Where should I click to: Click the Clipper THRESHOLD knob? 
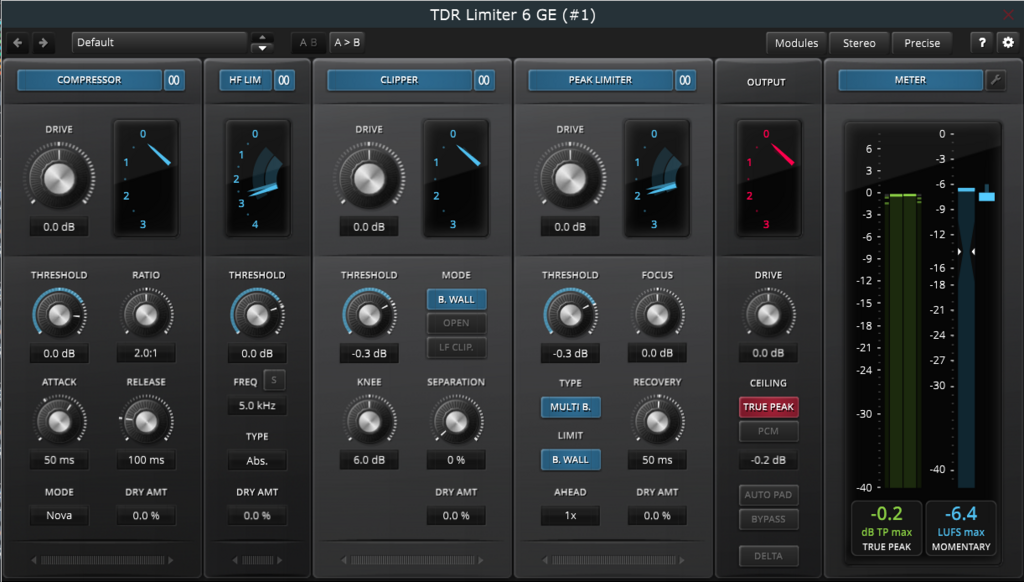click(369, 315)
